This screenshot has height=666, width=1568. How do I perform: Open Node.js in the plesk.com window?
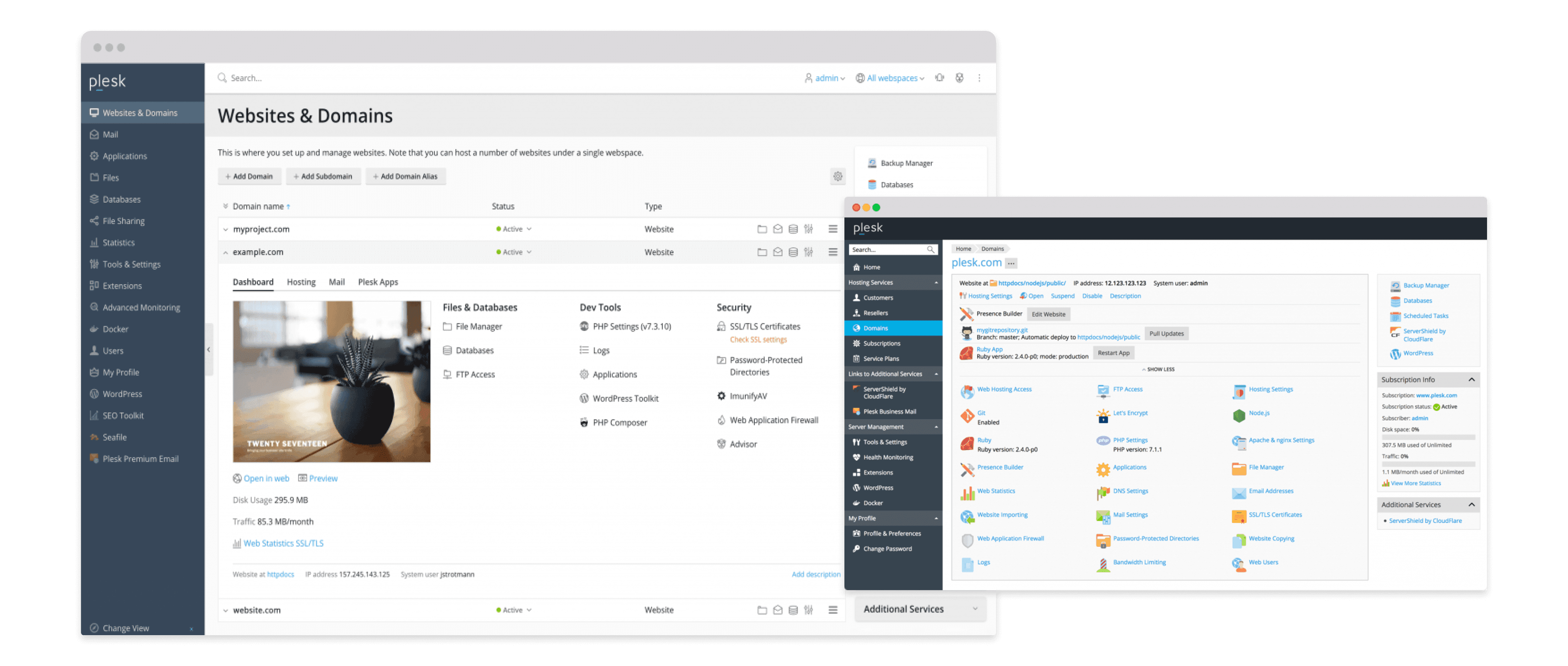click(x=1259, y=413)
